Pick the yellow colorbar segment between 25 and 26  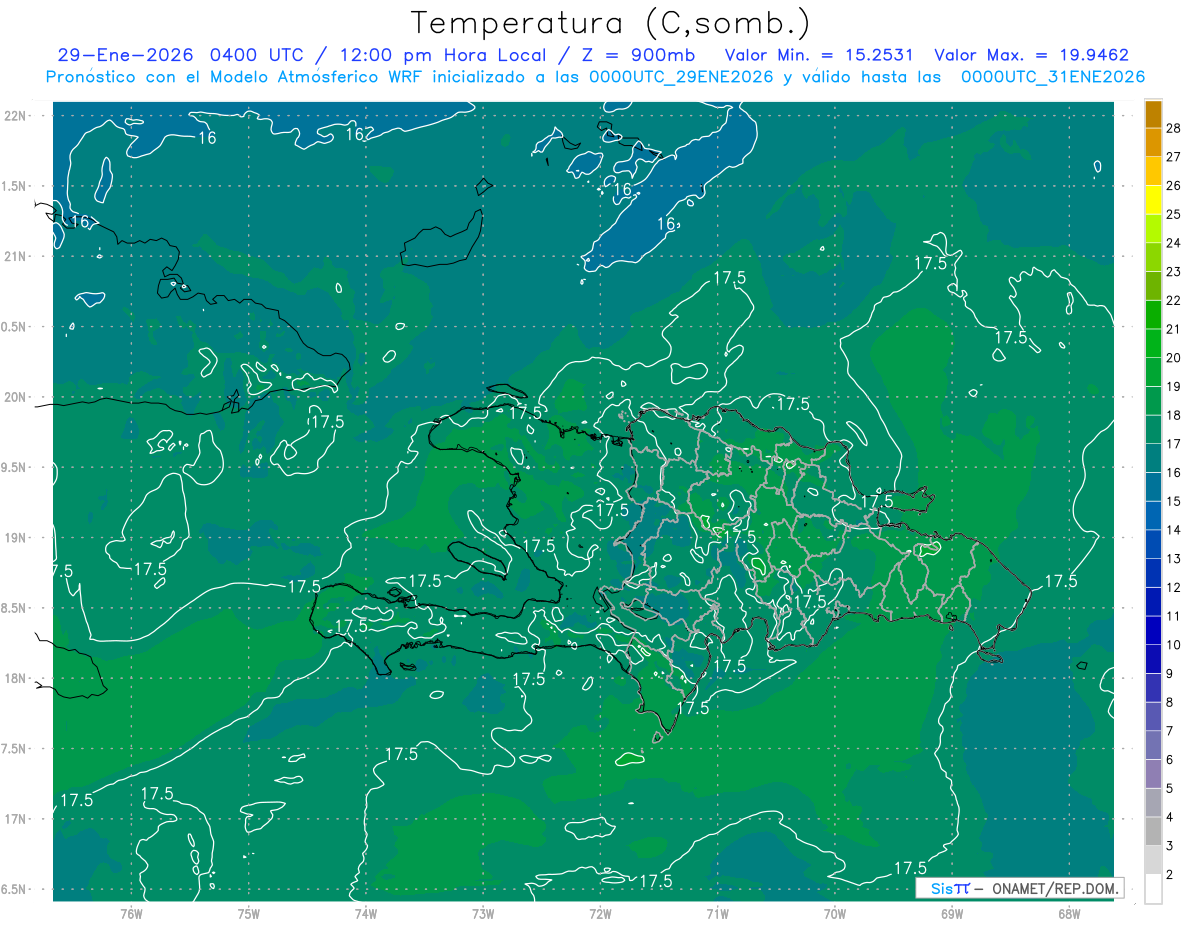click(x=1154, y=200)
